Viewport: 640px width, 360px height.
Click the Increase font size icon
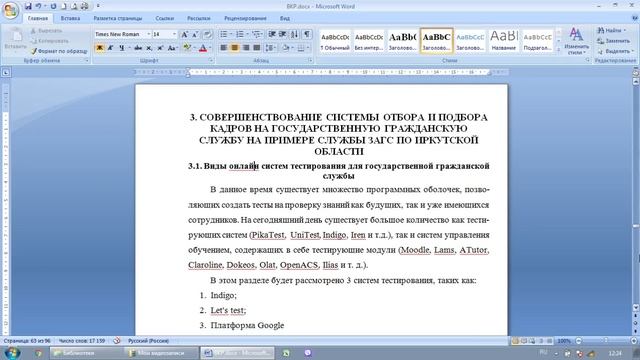(x=184, y=34)
